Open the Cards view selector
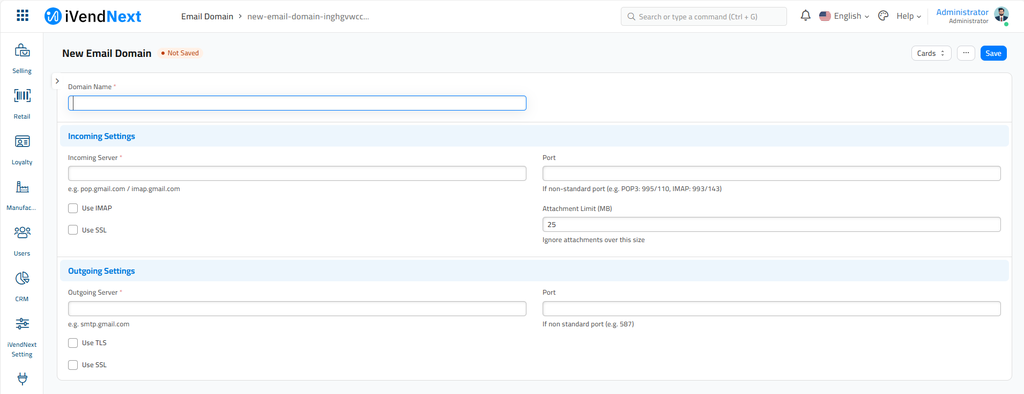Image resolution: width=1024 pixels, height=394 pixels. tap(931, 54)
